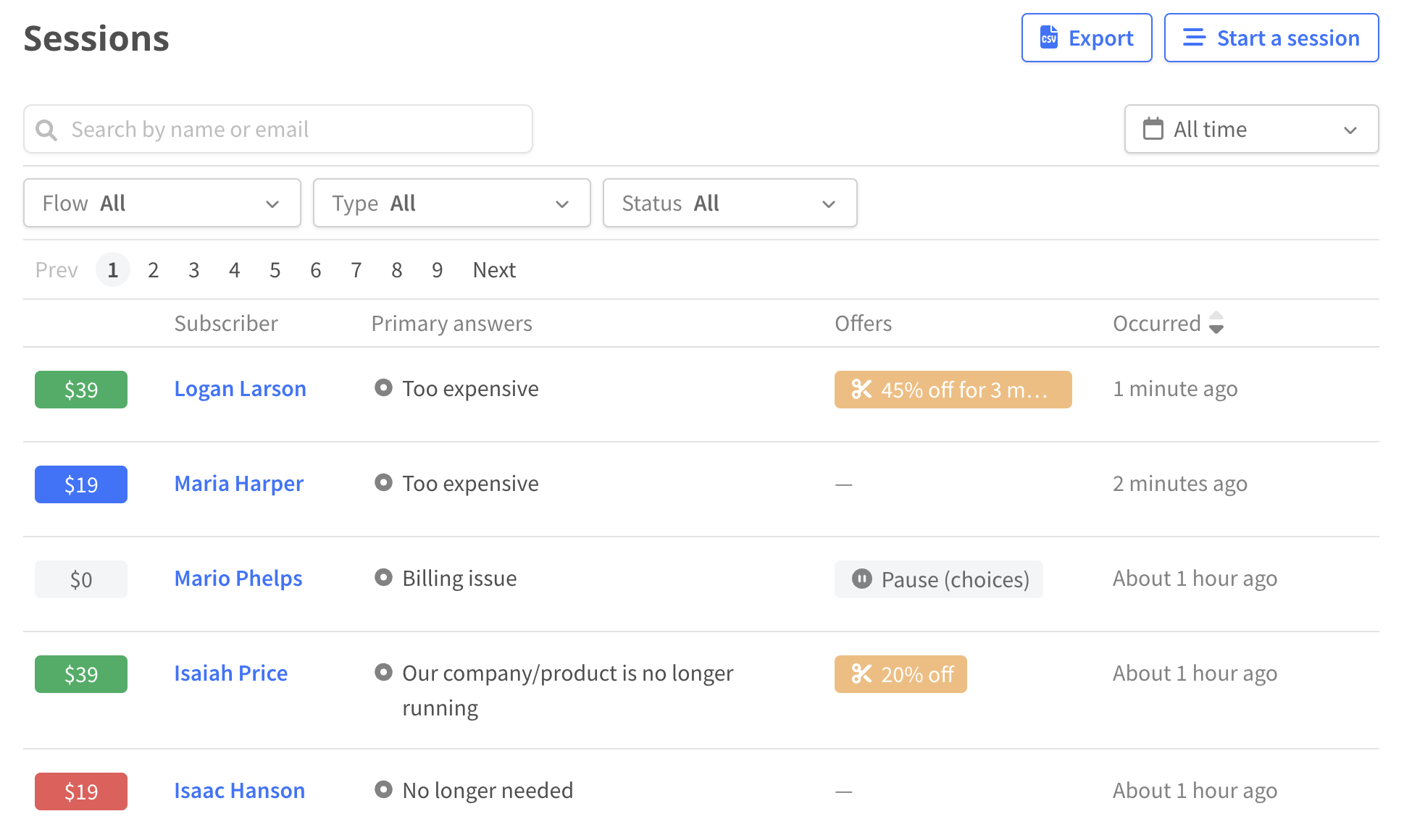Image resolution: width=1404 pixels, height=840 pixels.
Task: Open Maria Harper's subscriber link
Action: (238, 484)
